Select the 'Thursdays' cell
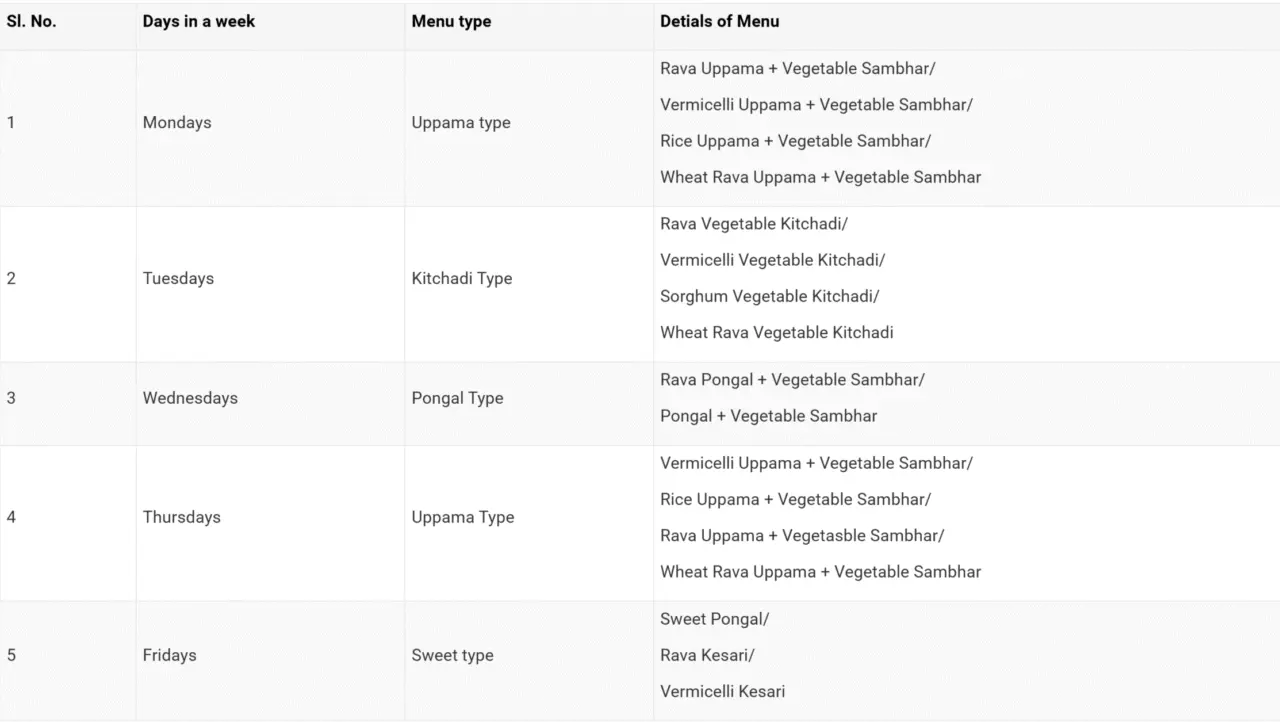The width and height of the screenshot is (1280, 722). 181,517
